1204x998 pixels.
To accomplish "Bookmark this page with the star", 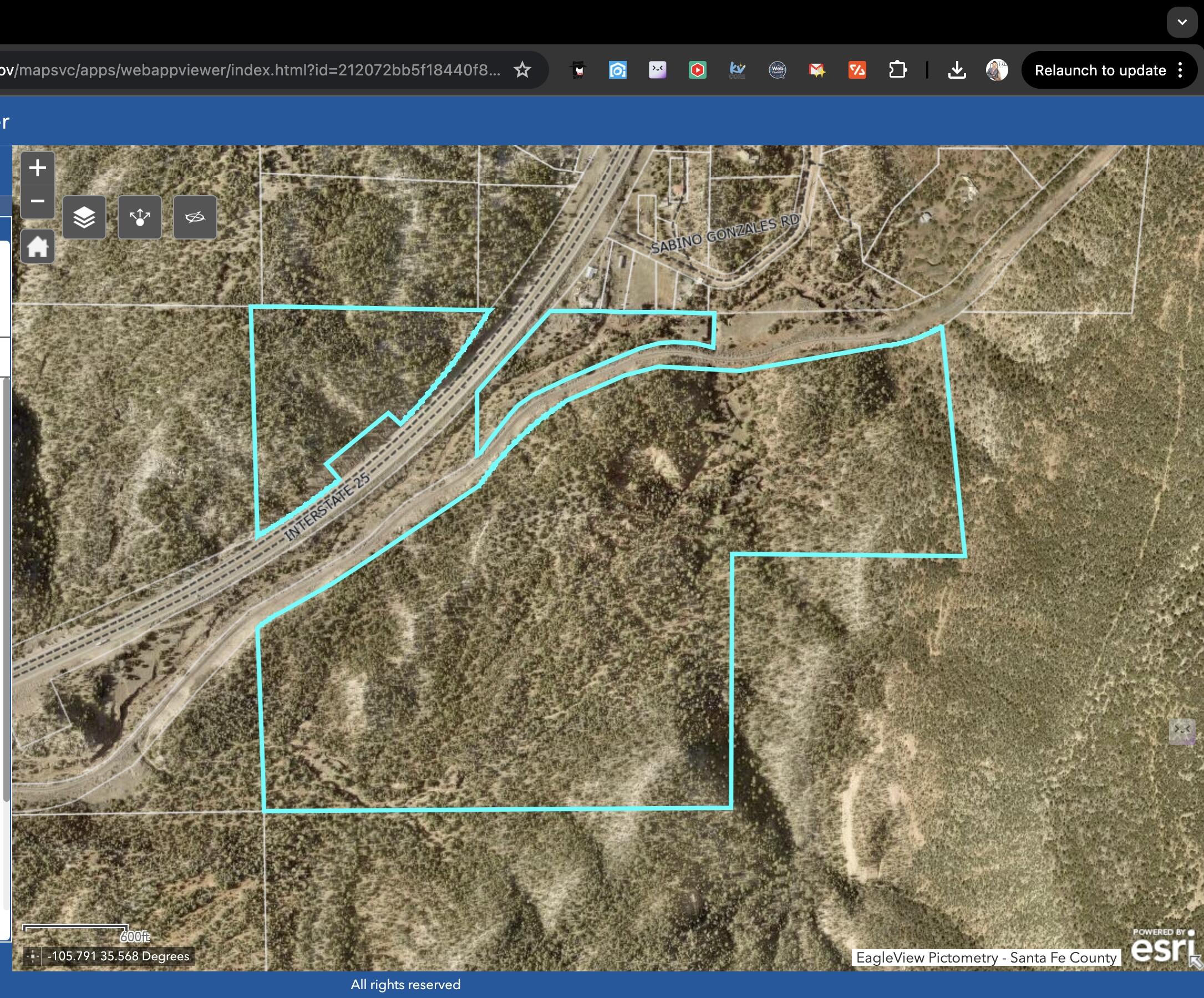I will pyautogui.click(x=522, y=70).
